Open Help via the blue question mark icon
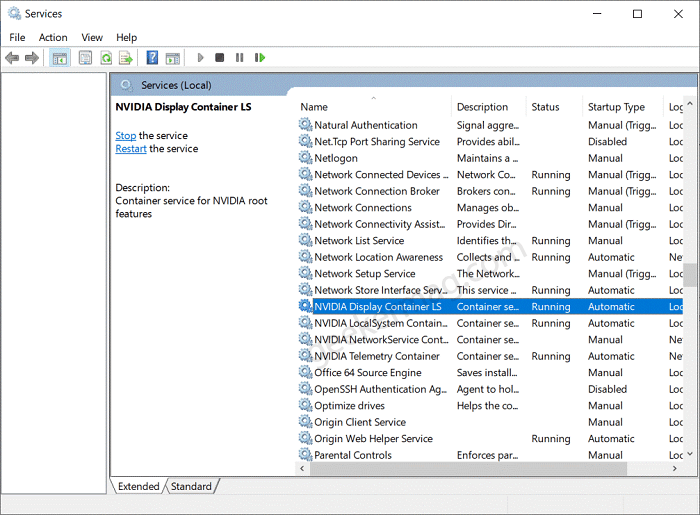The height and width of the screenshot is (515, 700). coord(152,58)
